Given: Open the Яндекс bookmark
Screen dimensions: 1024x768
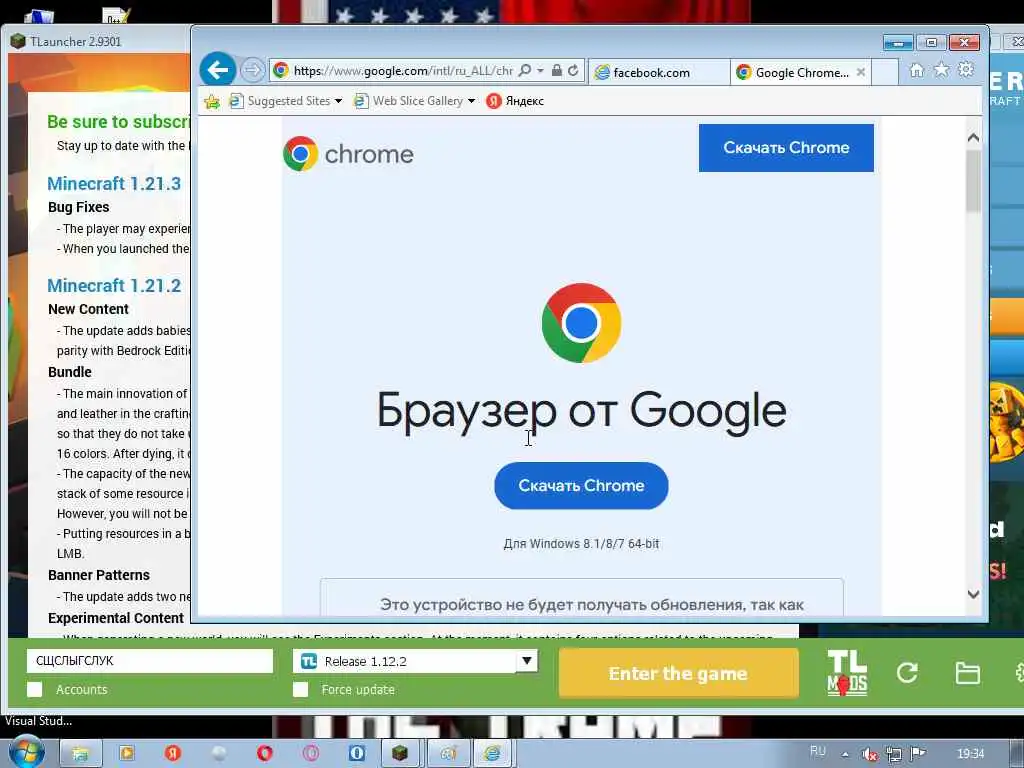Looking at the screenshot, I should pos(515,101).
